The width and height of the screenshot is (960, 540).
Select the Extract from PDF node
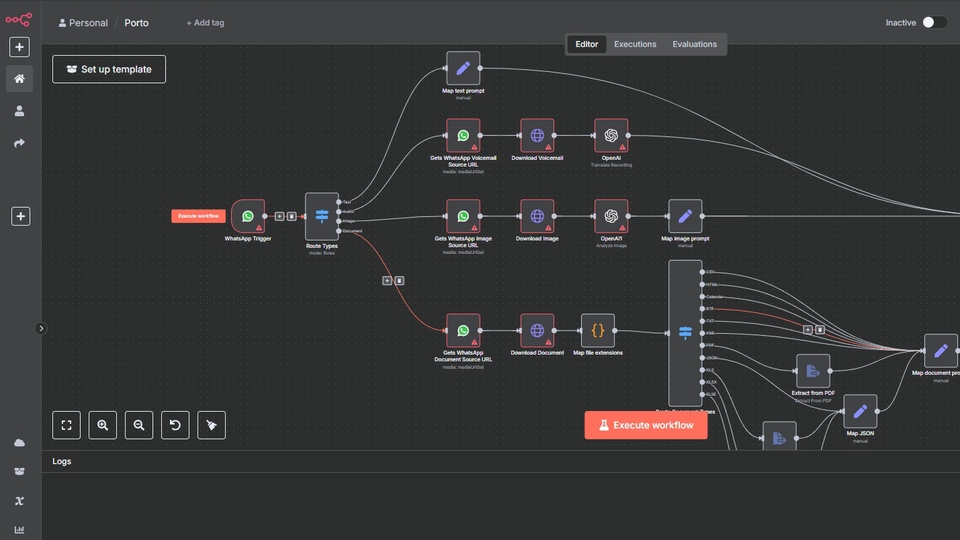(x=813, y=371)
